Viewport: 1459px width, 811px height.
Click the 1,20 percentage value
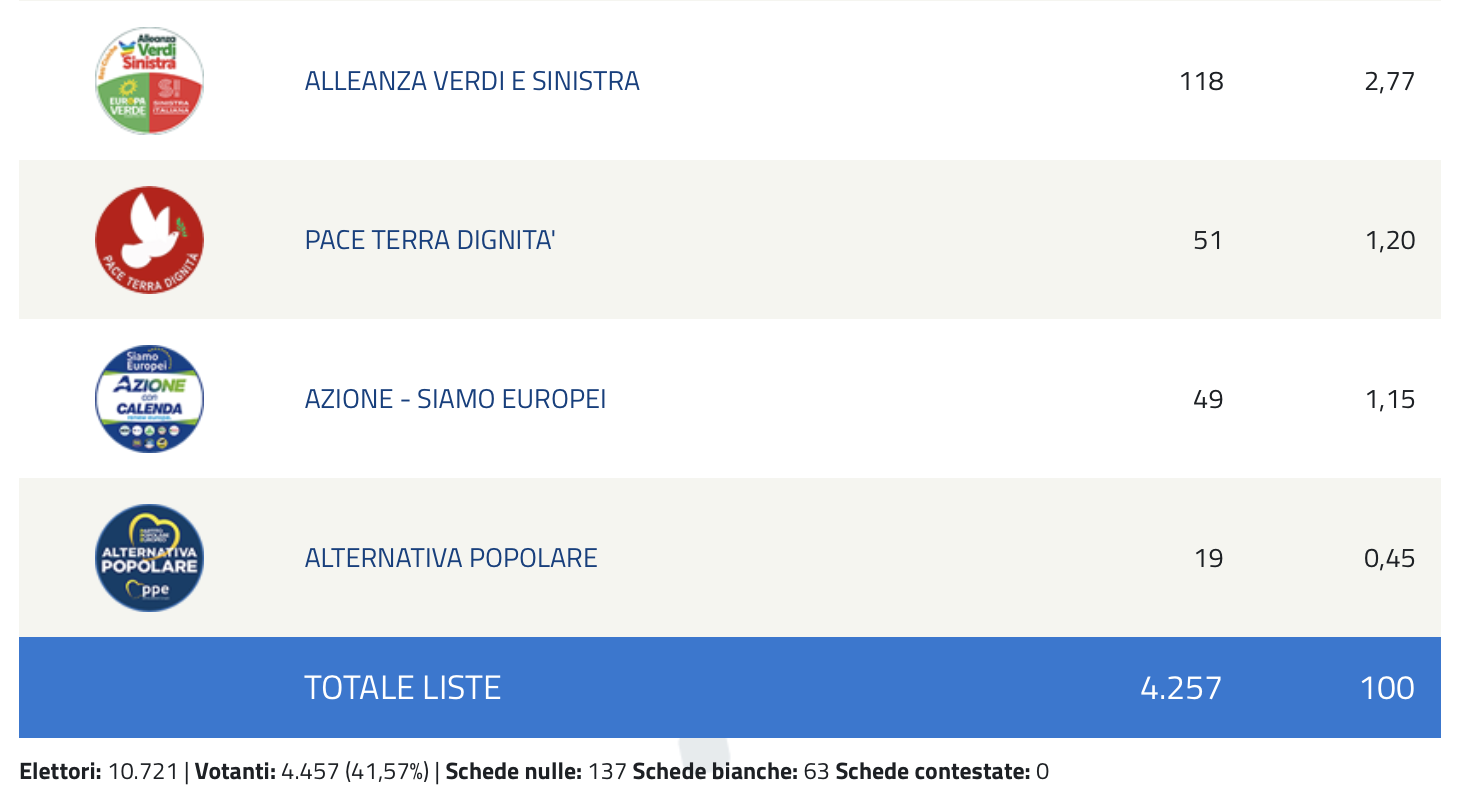coord(1389,240)
